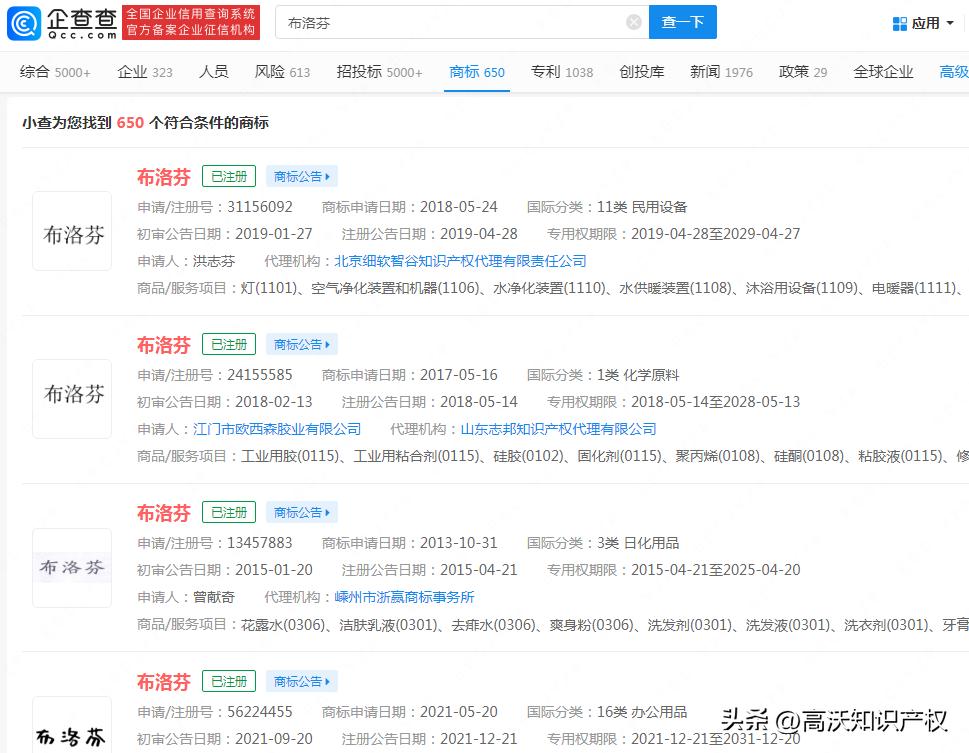Open agency link 山东志邦知识产权代理有限公司
Viewport: 969px width, 753px height.
pos(558,429)
